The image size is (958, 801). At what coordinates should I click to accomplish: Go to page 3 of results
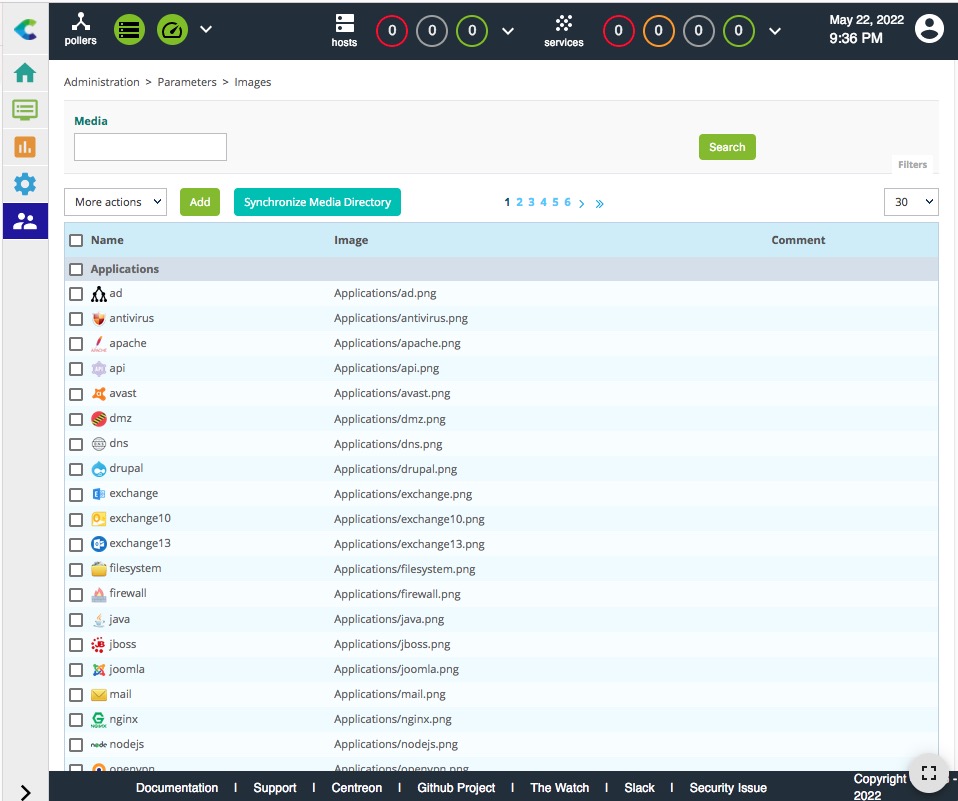[531, 202]
